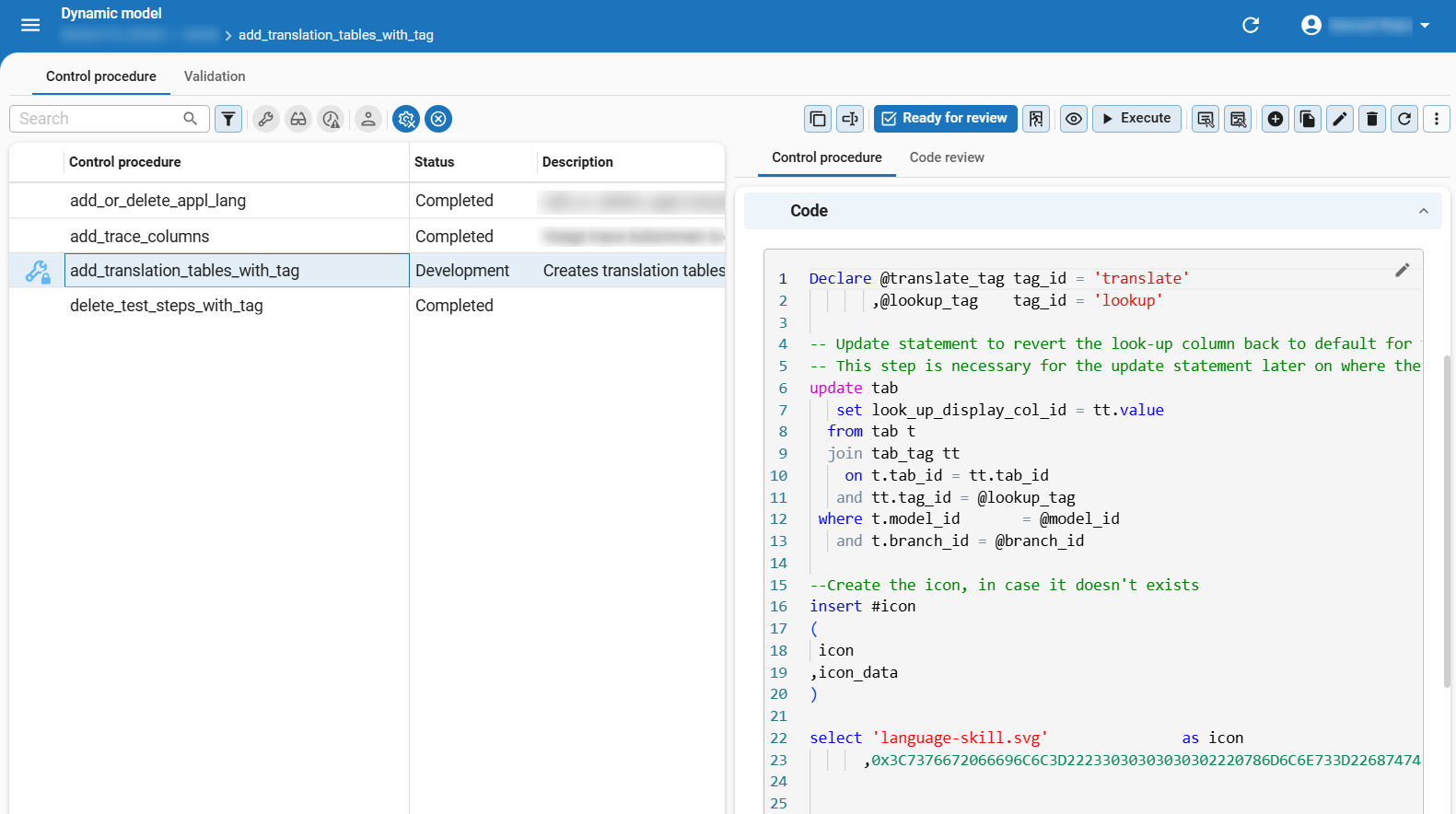
Task: Select the add_trace_columns row
Action: [x=367, y=237]
